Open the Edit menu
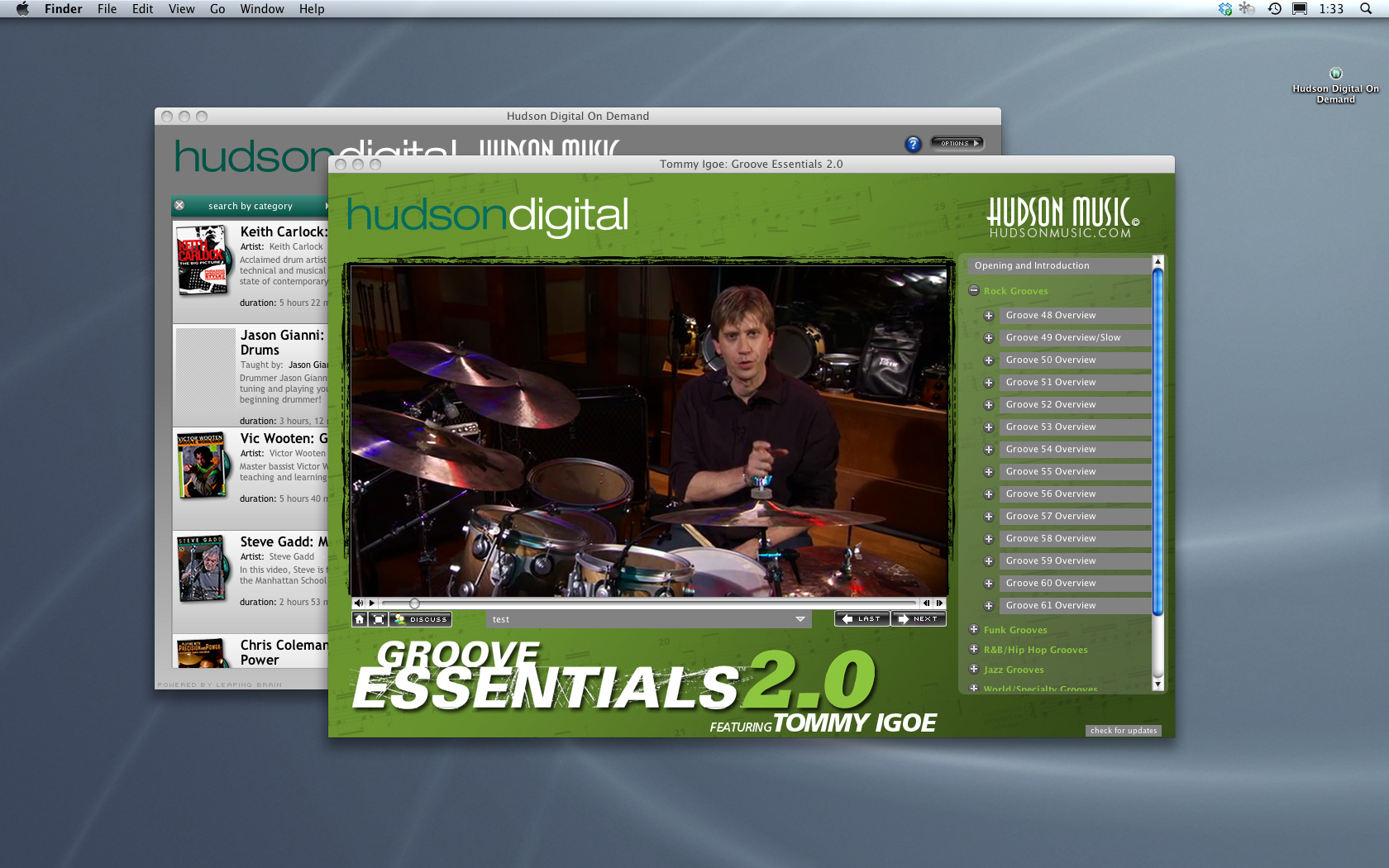This screenshot has width=1389, height=868. (142, 9)
